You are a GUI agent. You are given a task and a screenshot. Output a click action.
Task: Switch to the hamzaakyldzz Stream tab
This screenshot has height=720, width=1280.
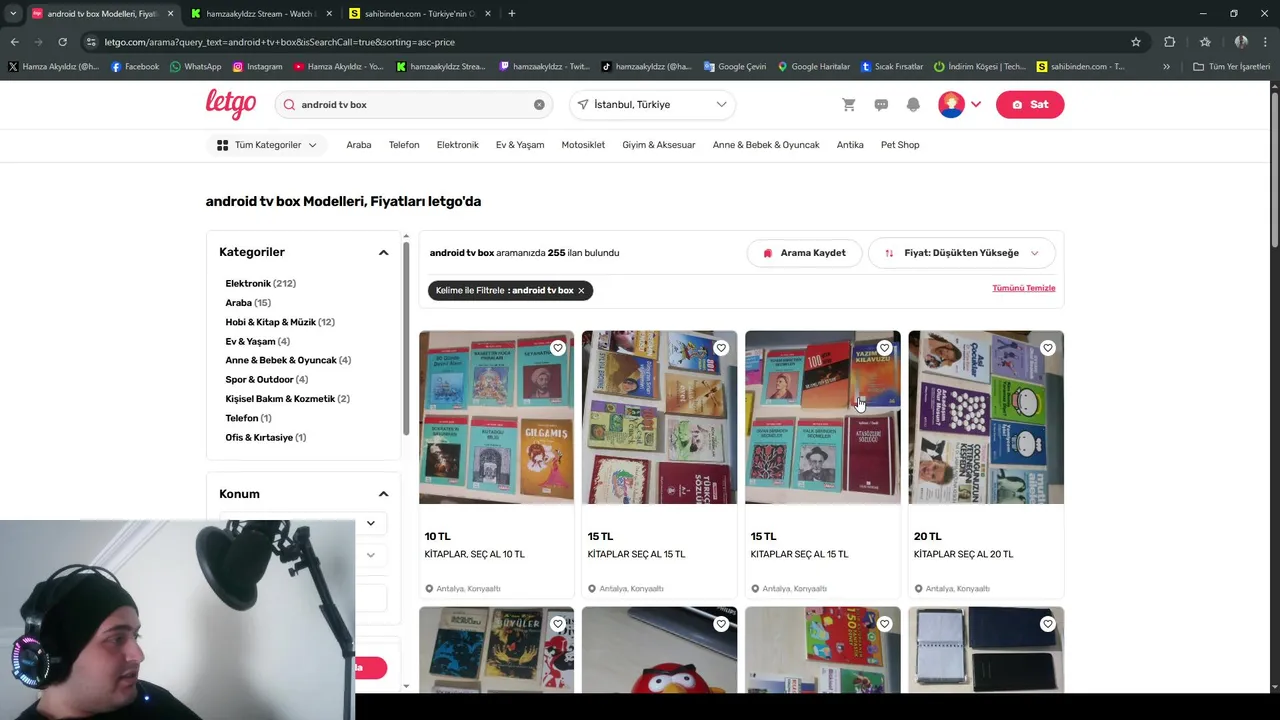click(x=260, y=14)
